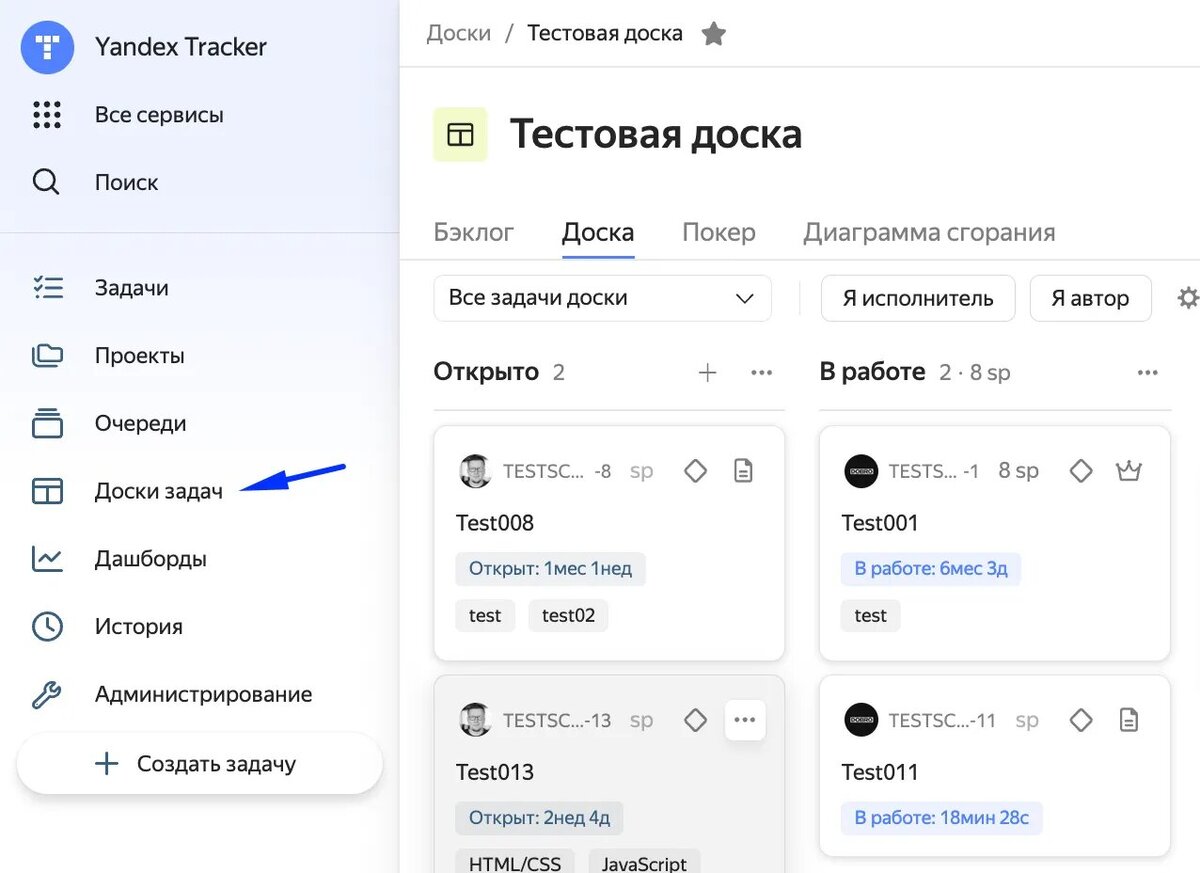This screenshot has height=873, width=1200.
Task: Click the Yandex Tracker logo icon
Action: click(47, 47)
